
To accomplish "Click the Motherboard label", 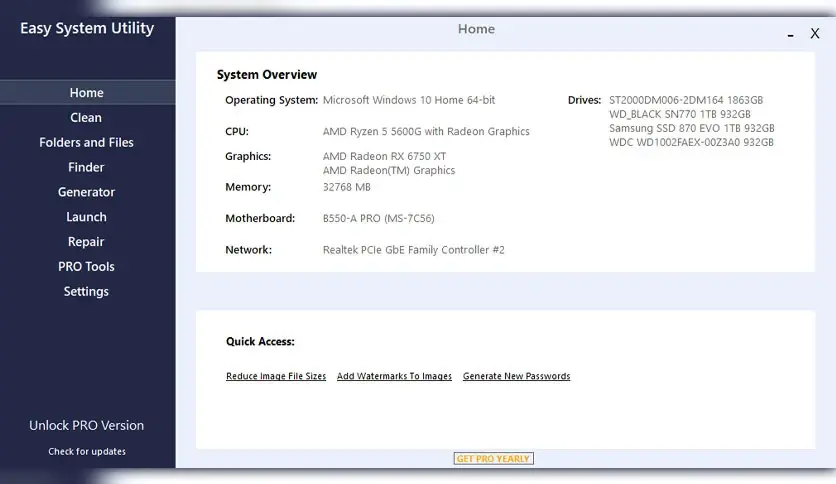I will point(260,219).
